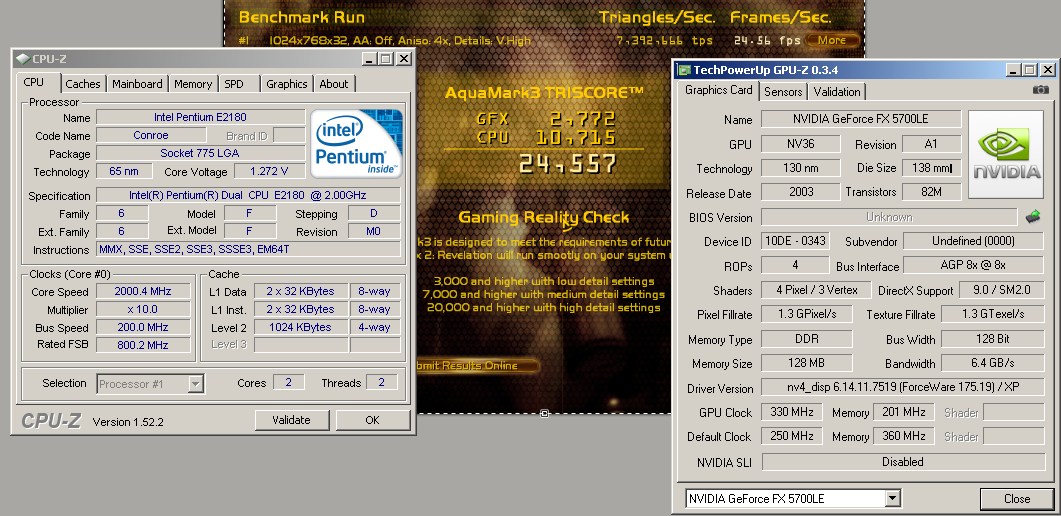Open the About tab in CPU-Z
This screenshot has width=1061, height=516.
pos(334,84)
